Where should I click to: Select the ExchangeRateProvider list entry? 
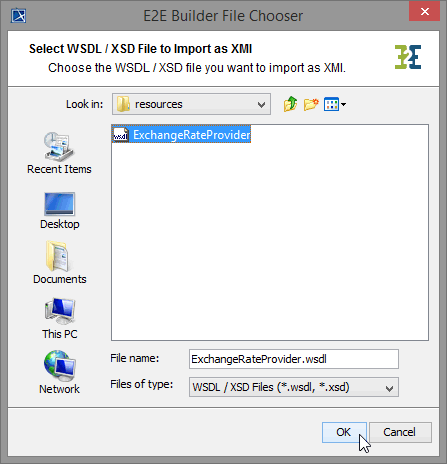tap(181, 135)
